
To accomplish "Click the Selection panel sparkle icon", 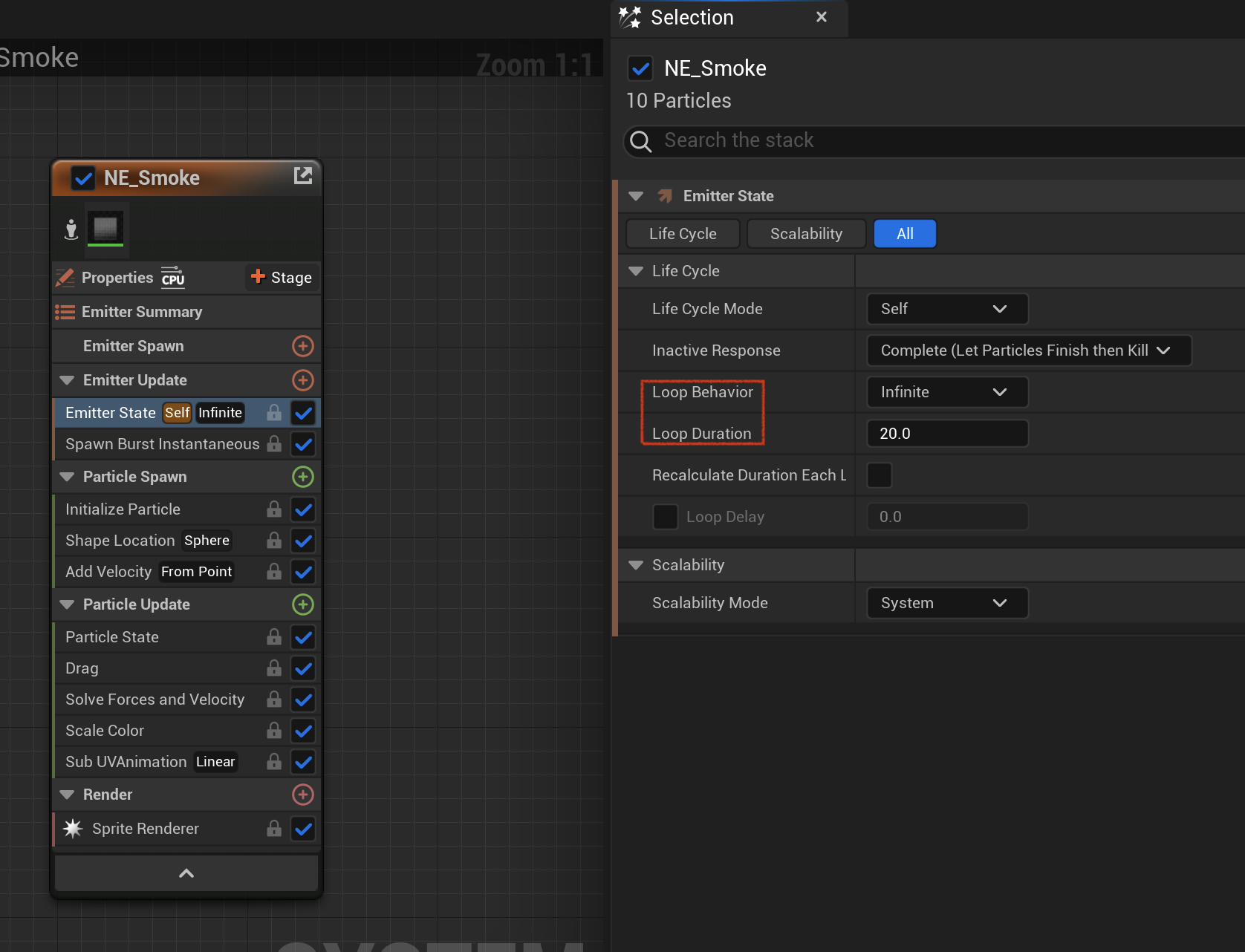I will (x=630, y=17).
